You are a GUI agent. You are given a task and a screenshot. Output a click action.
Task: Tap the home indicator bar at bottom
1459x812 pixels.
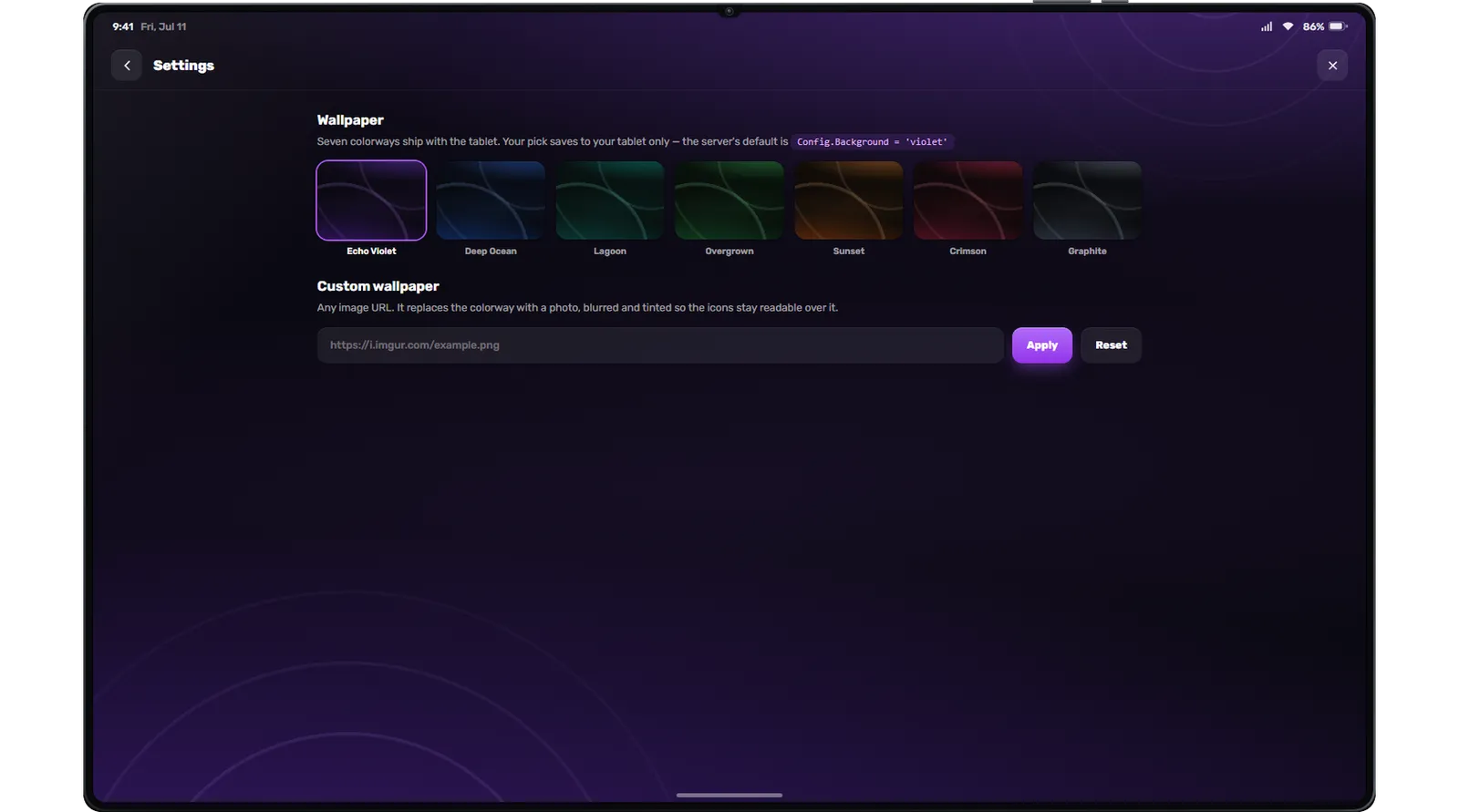729,795
